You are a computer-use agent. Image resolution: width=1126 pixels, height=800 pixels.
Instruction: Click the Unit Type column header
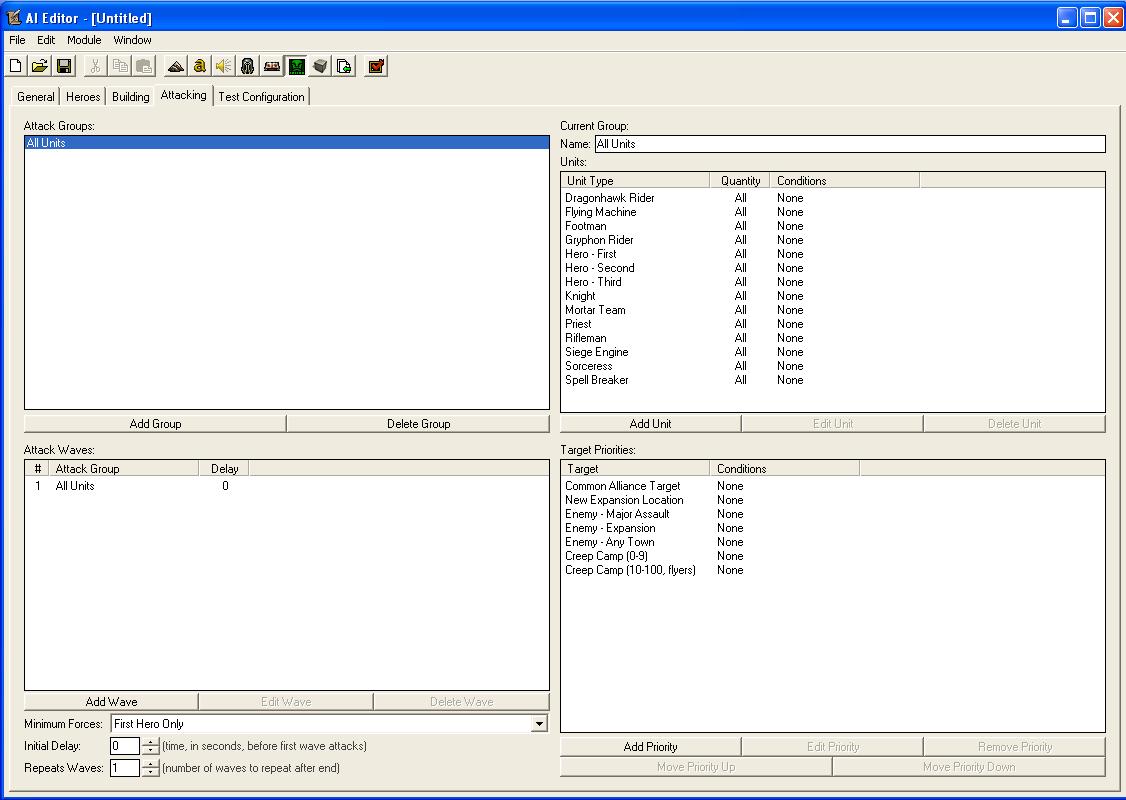click(636, 181)
